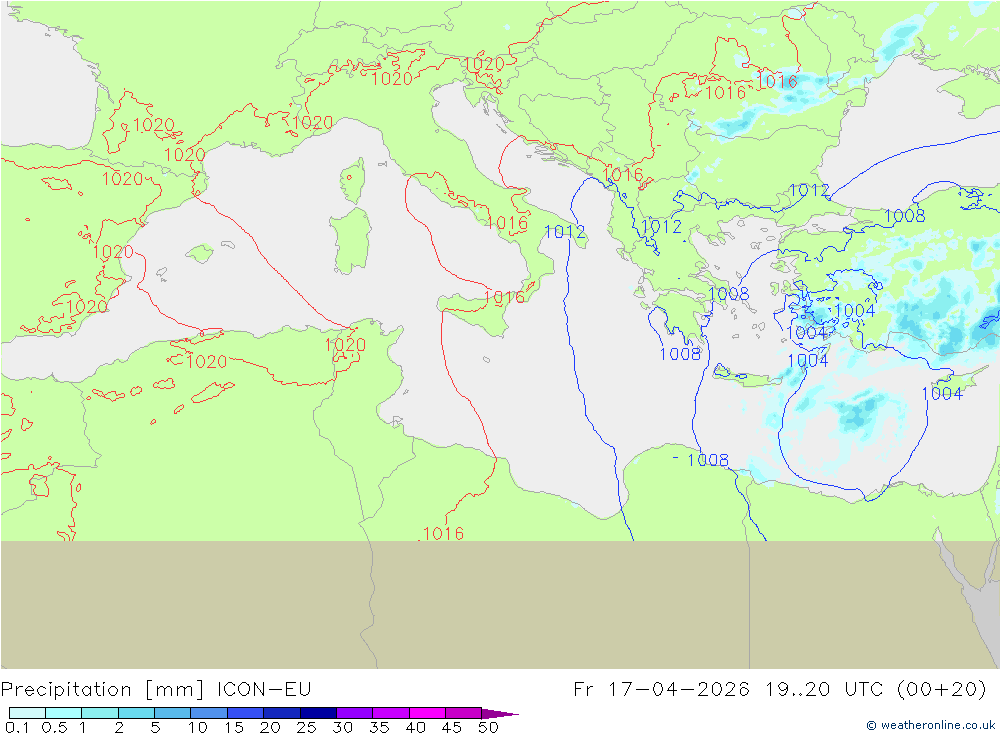Click the '30' legend value

(342, 727)
